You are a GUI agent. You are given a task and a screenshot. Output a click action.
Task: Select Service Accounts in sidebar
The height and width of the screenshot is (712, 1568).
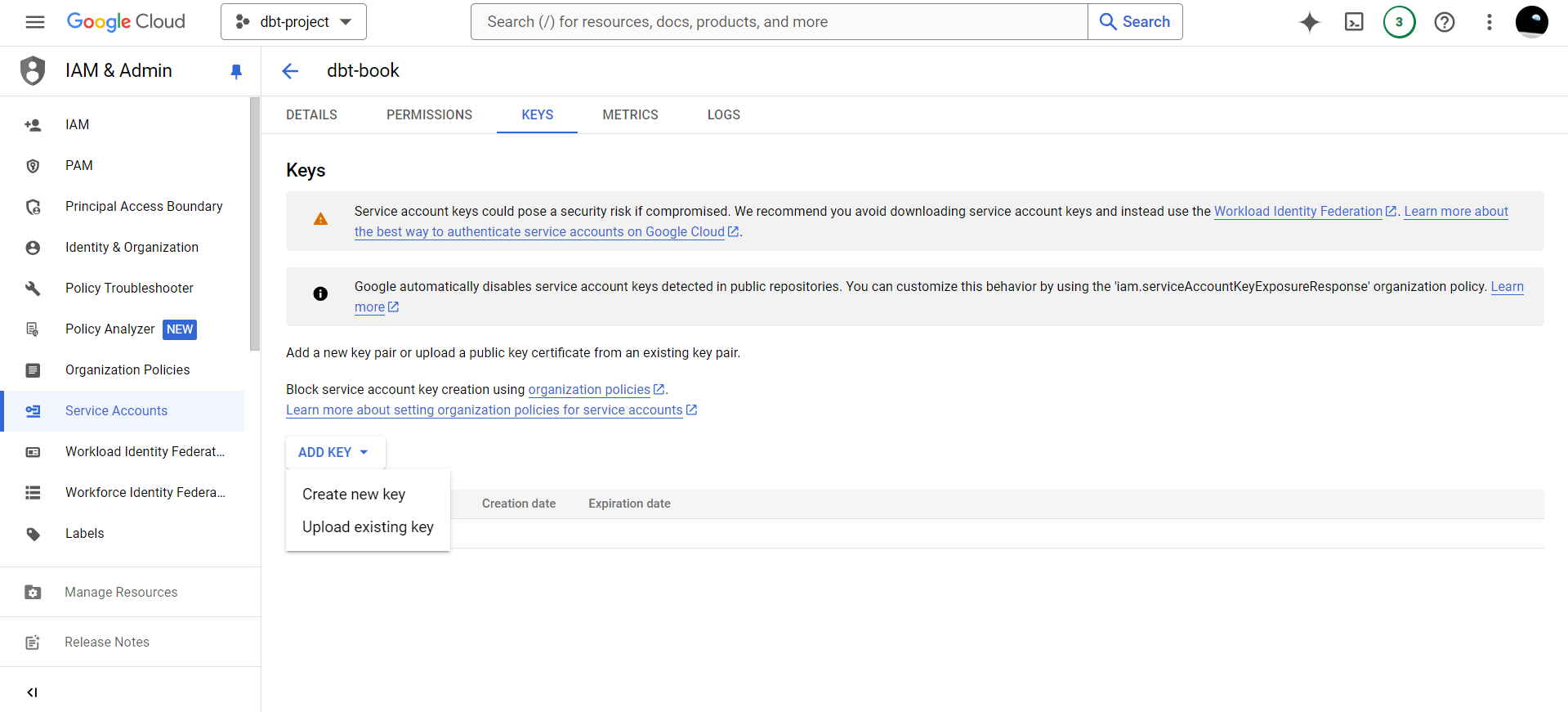click(123, 411)
